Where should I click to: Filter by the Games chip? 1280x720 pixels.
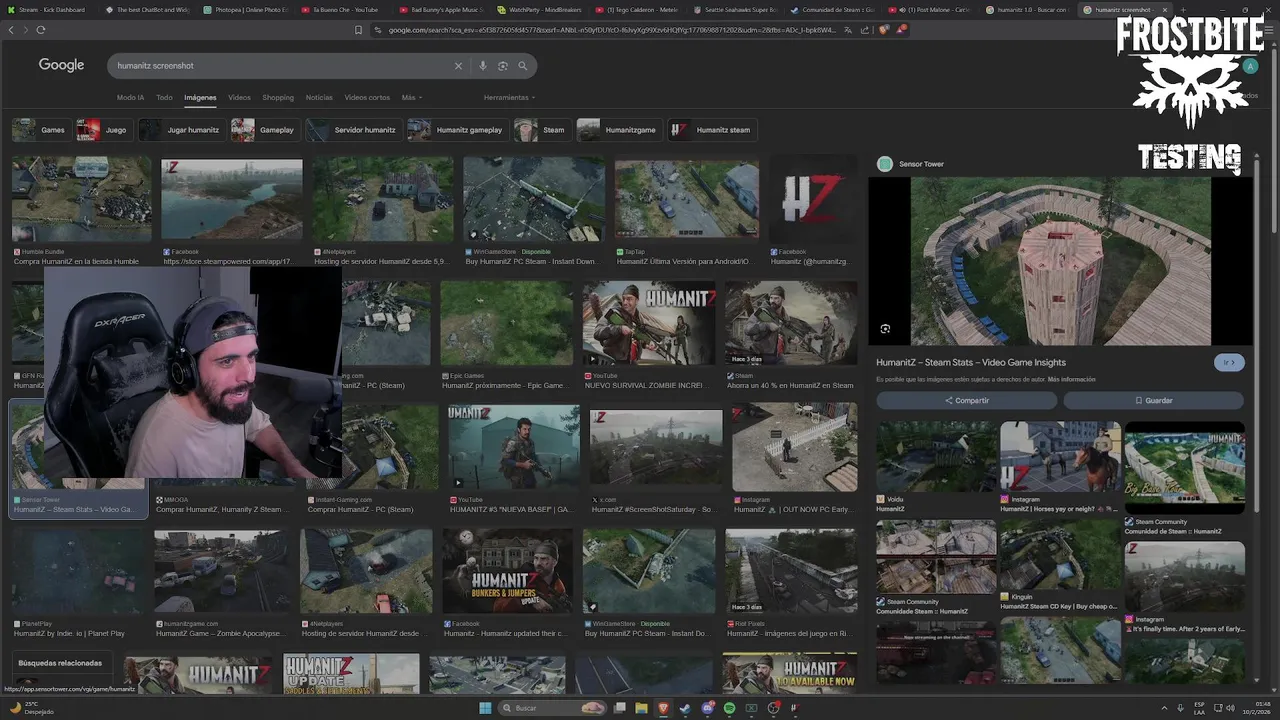tap(40, 130)
